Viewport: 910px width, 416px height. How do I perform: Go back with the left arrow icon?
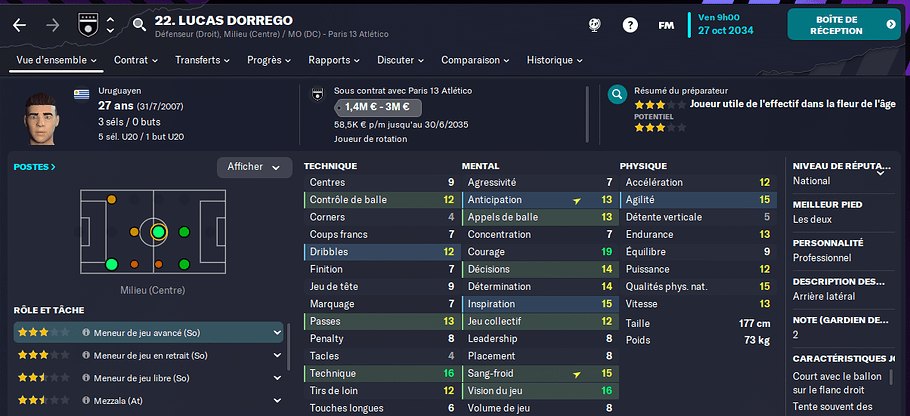(20, 25)
